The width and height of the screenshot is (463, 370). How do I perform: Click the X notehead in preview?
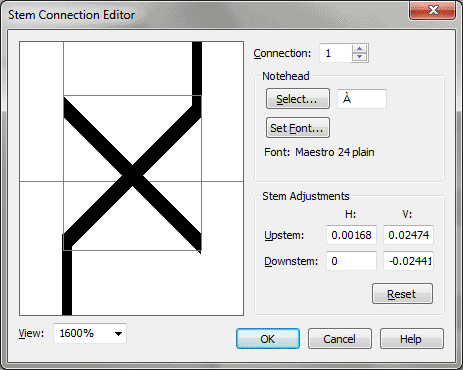132,173
